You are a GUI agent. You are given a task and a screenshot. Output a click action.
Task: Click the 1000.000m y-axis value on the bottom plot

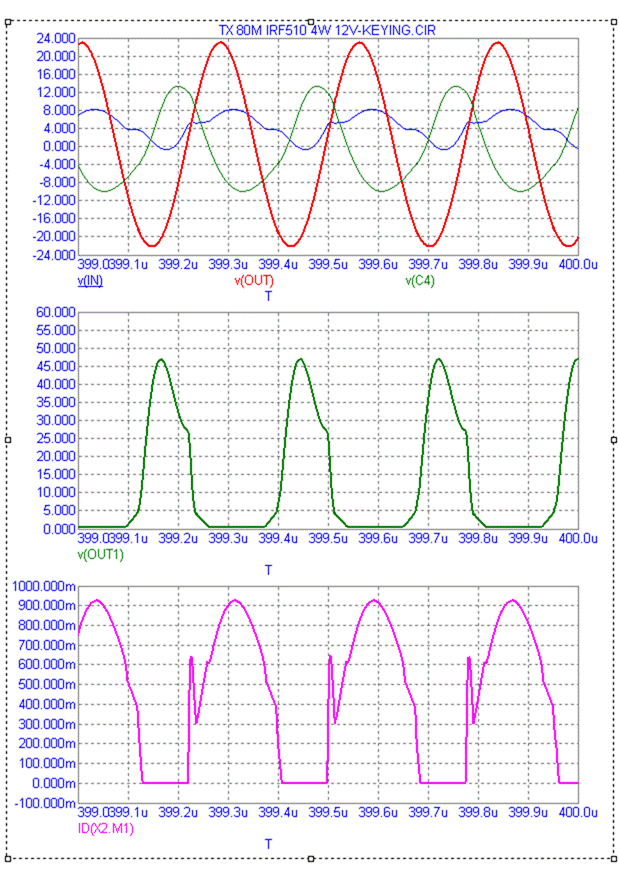coord(41,586)
